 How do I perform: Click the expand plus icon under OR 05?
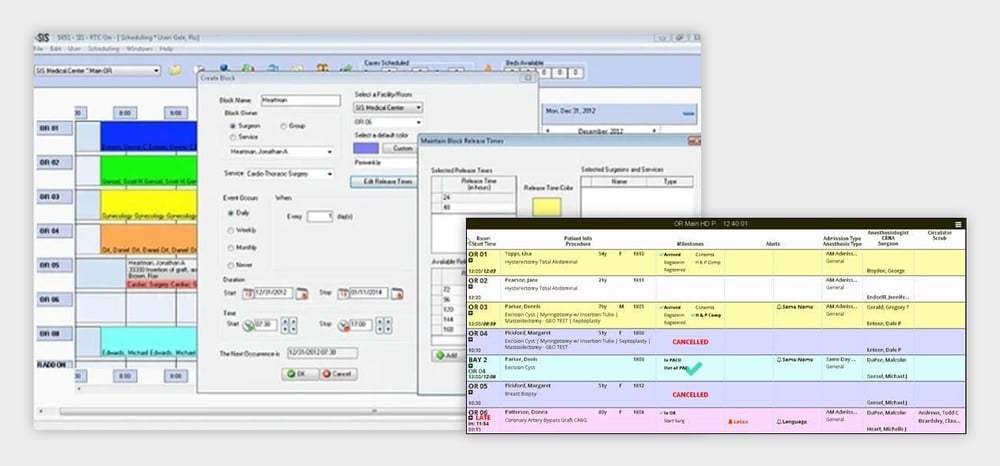pyautogui.click(x=471, y=393)
